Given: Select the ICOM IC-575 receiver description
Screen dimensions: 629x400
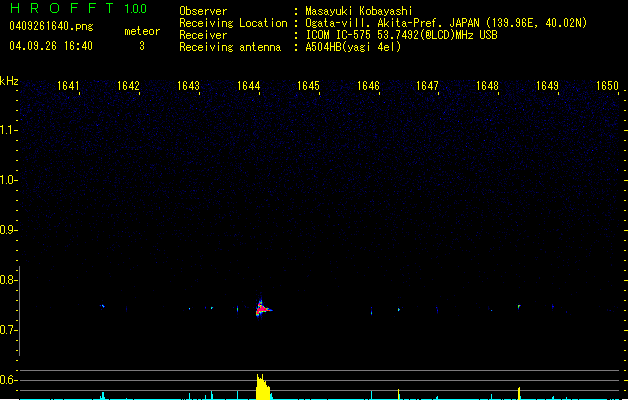Looking at the screenshot, I should point(402,35).
